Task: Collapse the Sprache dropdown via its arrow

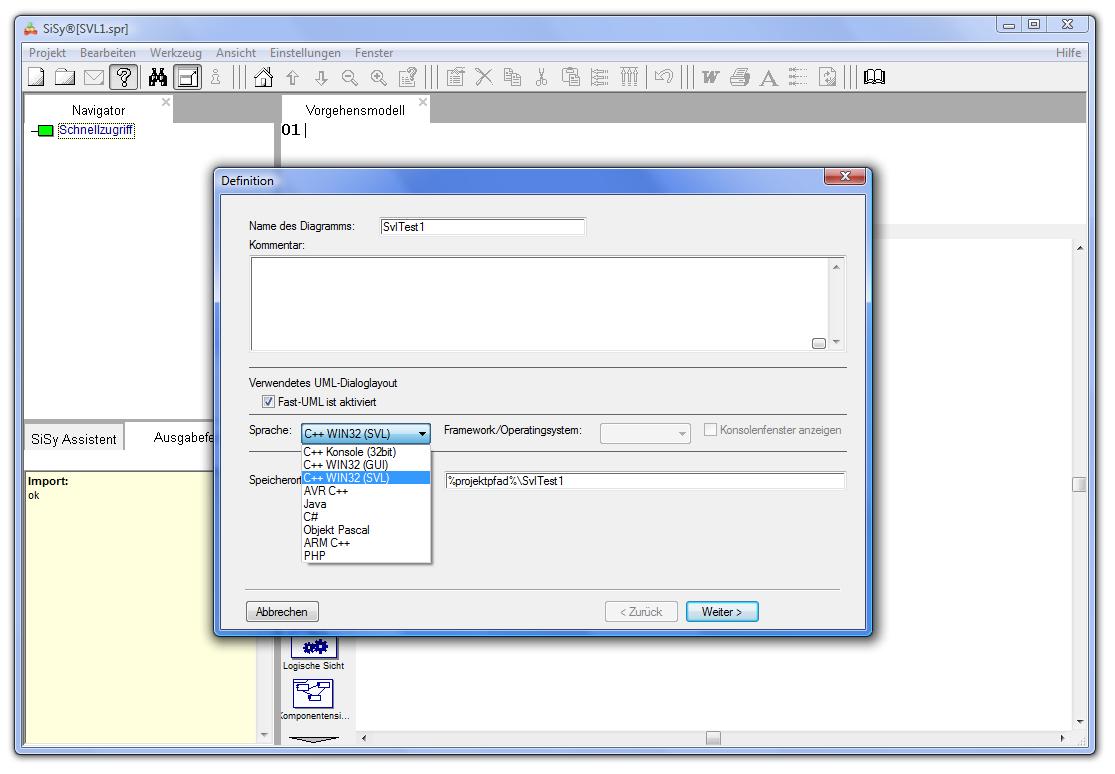Action: pyautogui.click(x=423, y=434)
